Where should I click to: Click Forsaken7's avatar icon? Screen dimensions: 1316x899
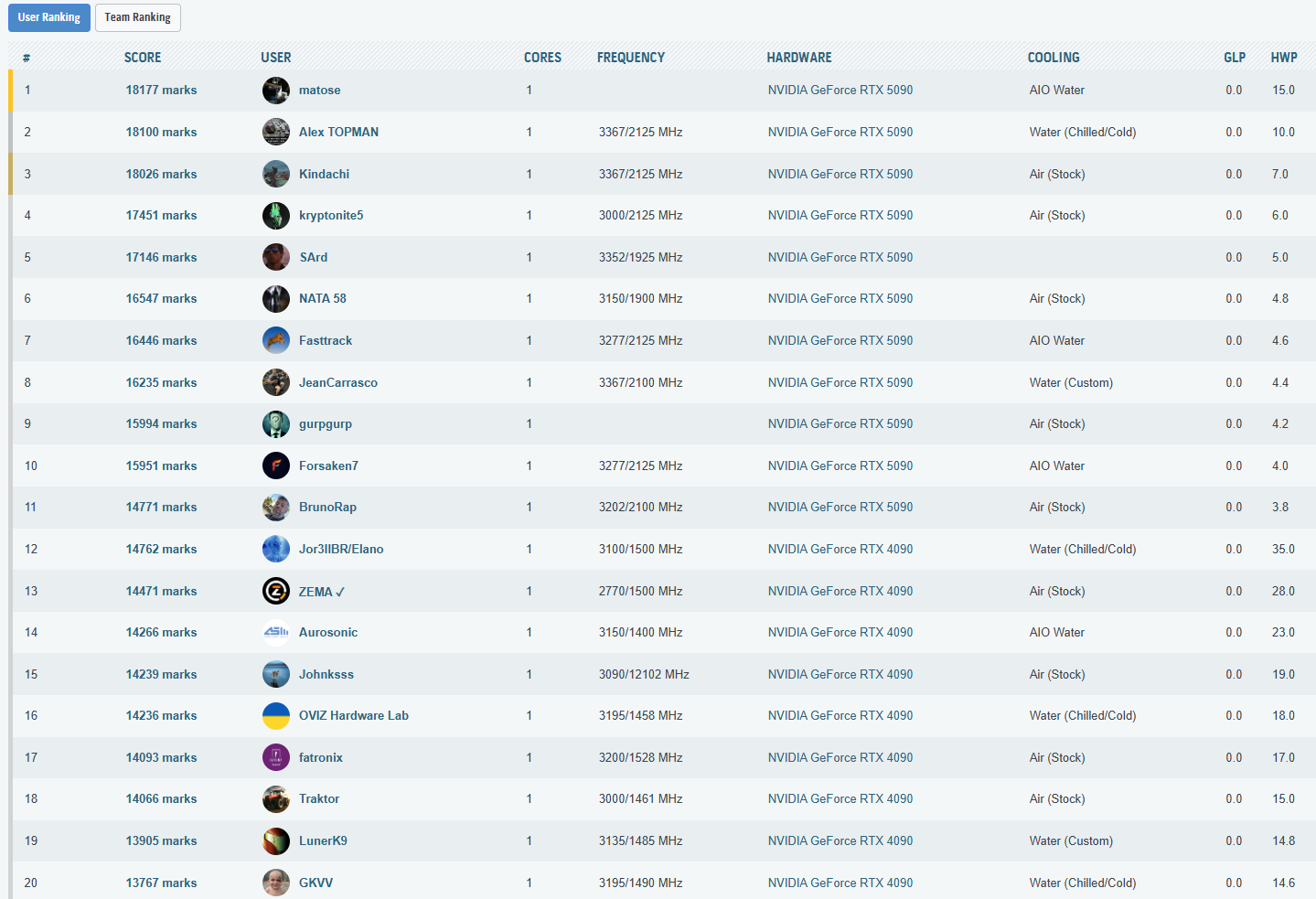point(275,466)
